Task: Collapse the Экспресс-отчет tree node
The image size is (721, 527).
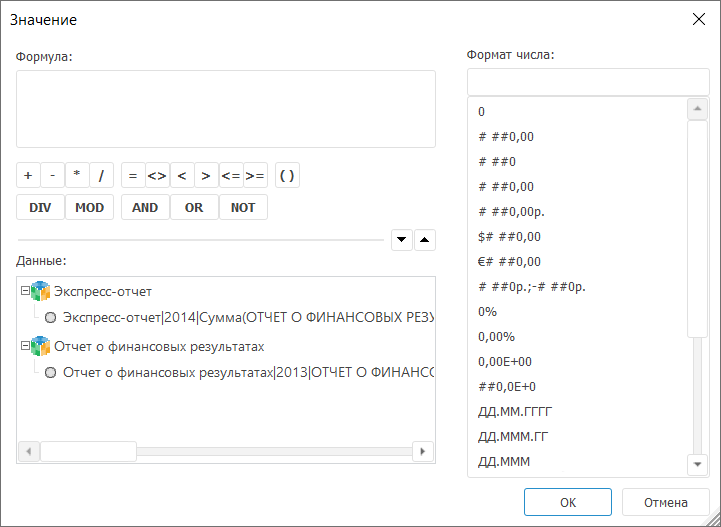Action: (x=24, y=292)
